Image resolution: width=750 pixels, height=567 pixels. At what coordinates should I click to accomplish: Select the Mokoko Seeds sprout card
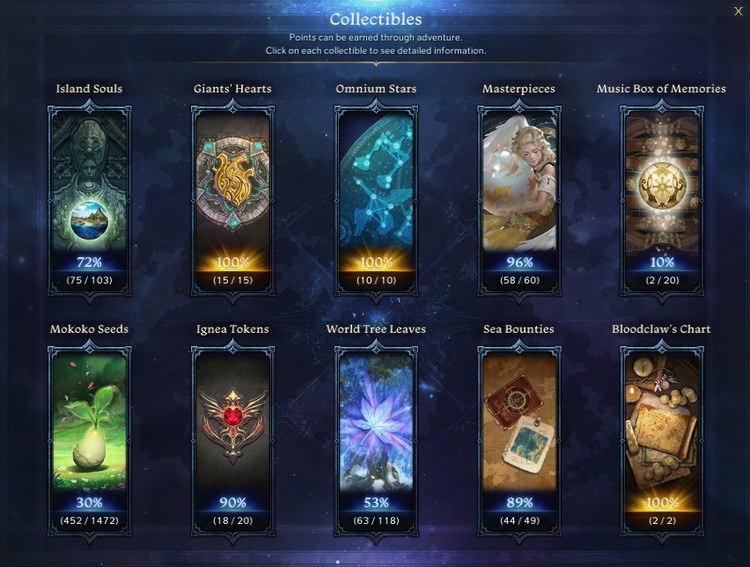(x=89, y=441)
